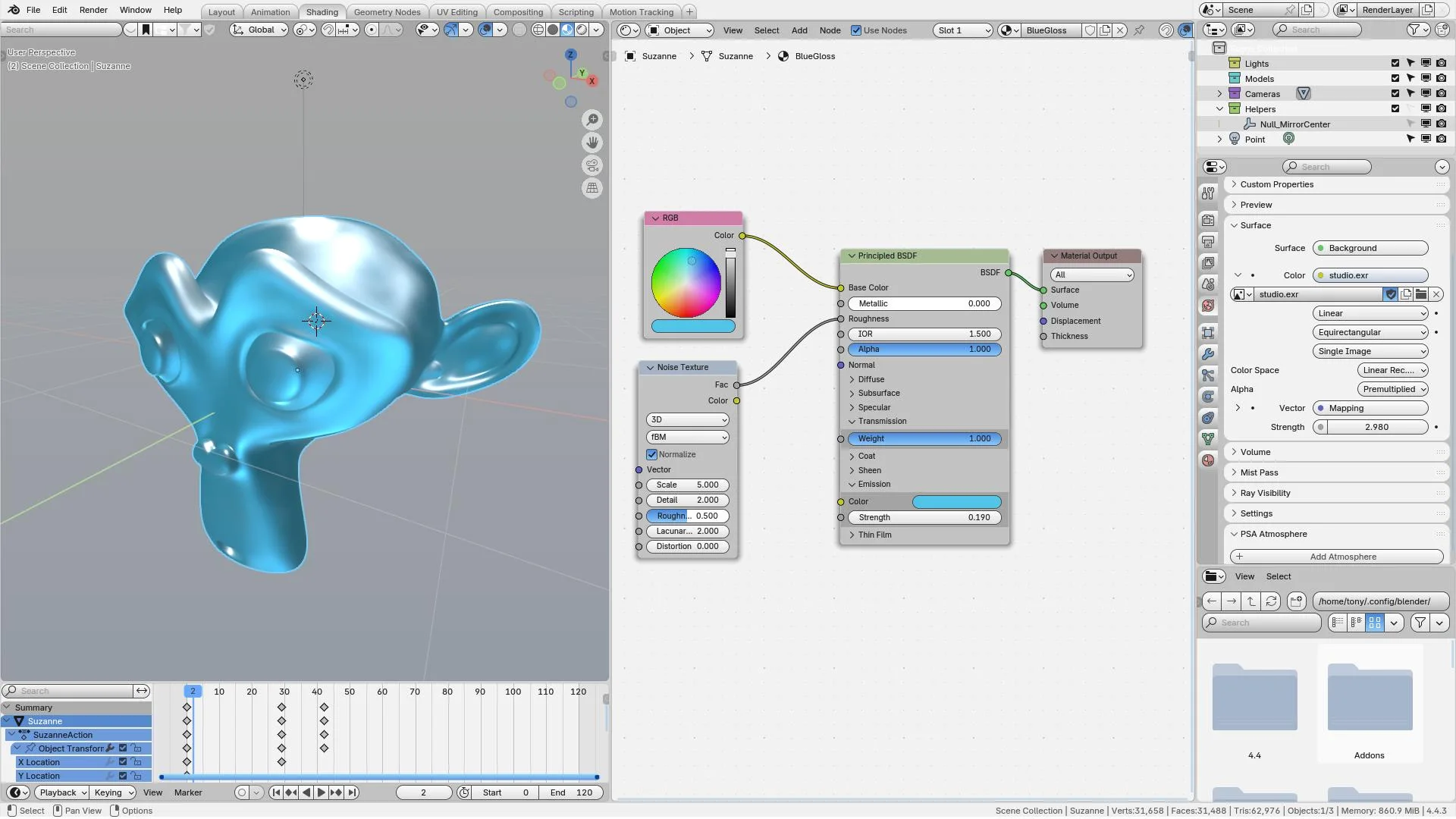Image resolution: width=1456 pixels, height=819 pixels.
Task: Open the Output properties tab
Action: [x=1208, y=241]
